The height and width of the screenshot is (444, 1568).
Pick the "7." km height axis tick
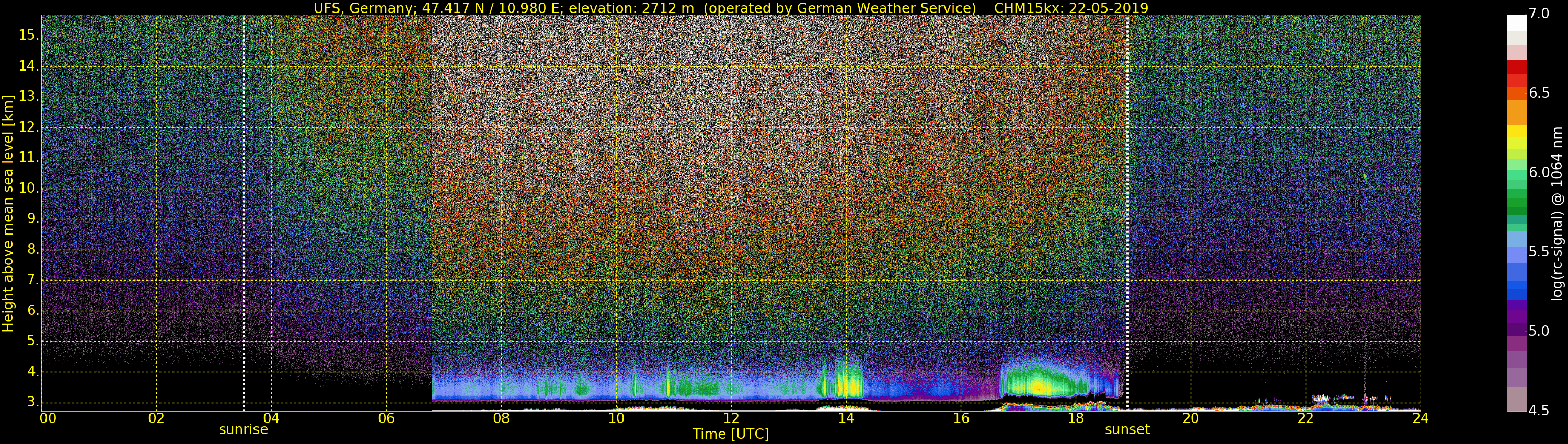point(32,281)
